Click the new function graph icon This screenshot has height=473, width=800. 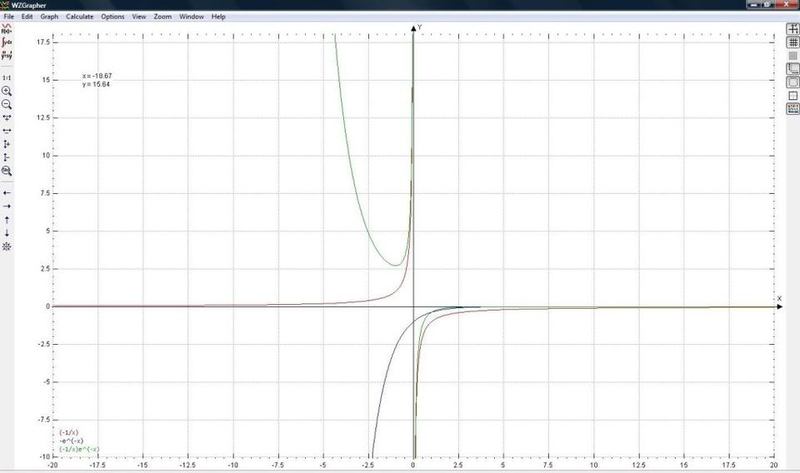click(7, 31)
